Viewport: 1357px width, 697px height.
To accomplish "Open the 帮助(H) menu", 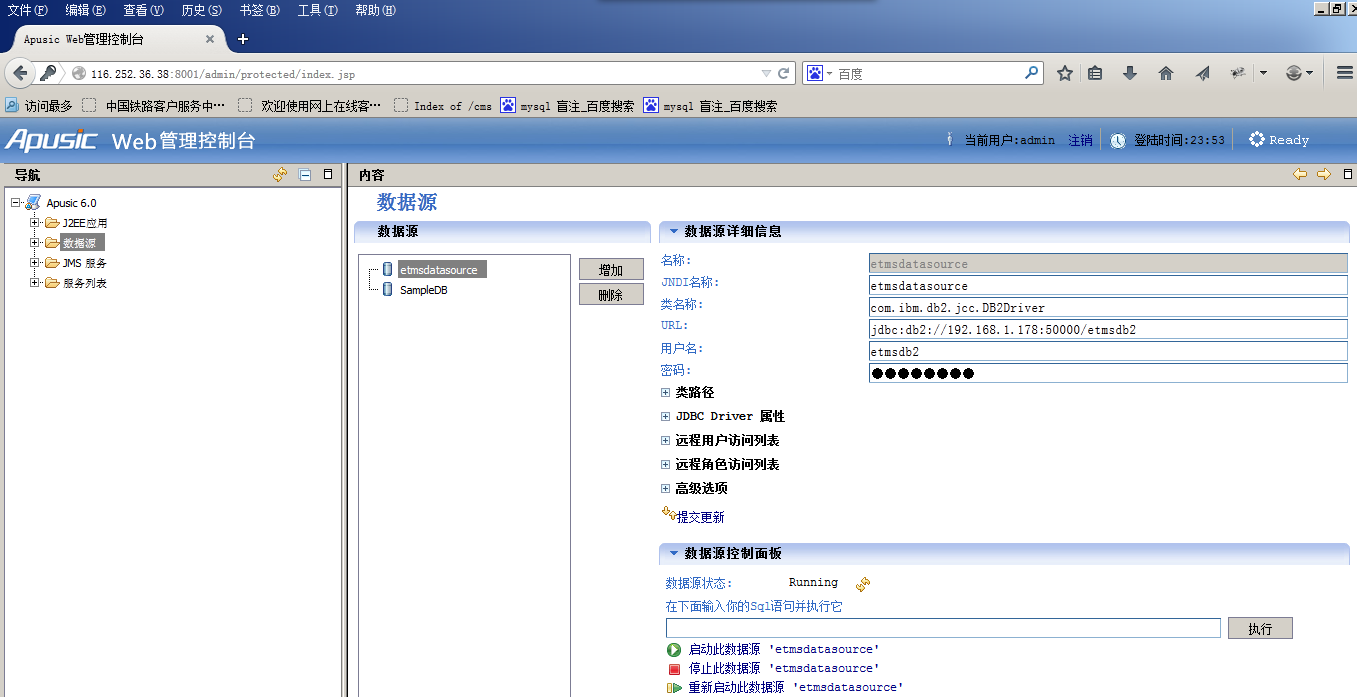I will (x=375, y=10).
